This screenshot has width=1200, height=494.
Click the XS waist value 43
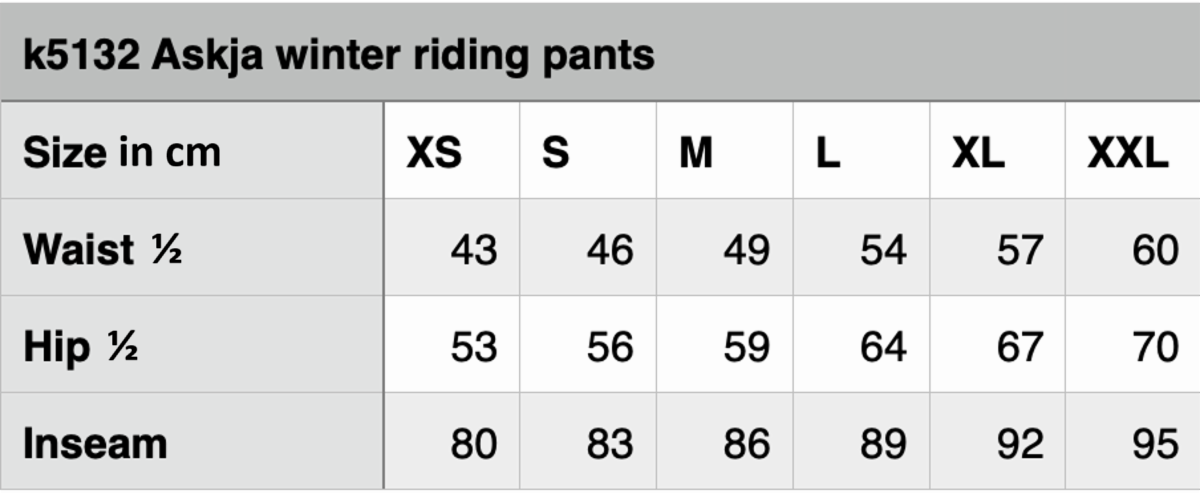click(x=473, y=250)
